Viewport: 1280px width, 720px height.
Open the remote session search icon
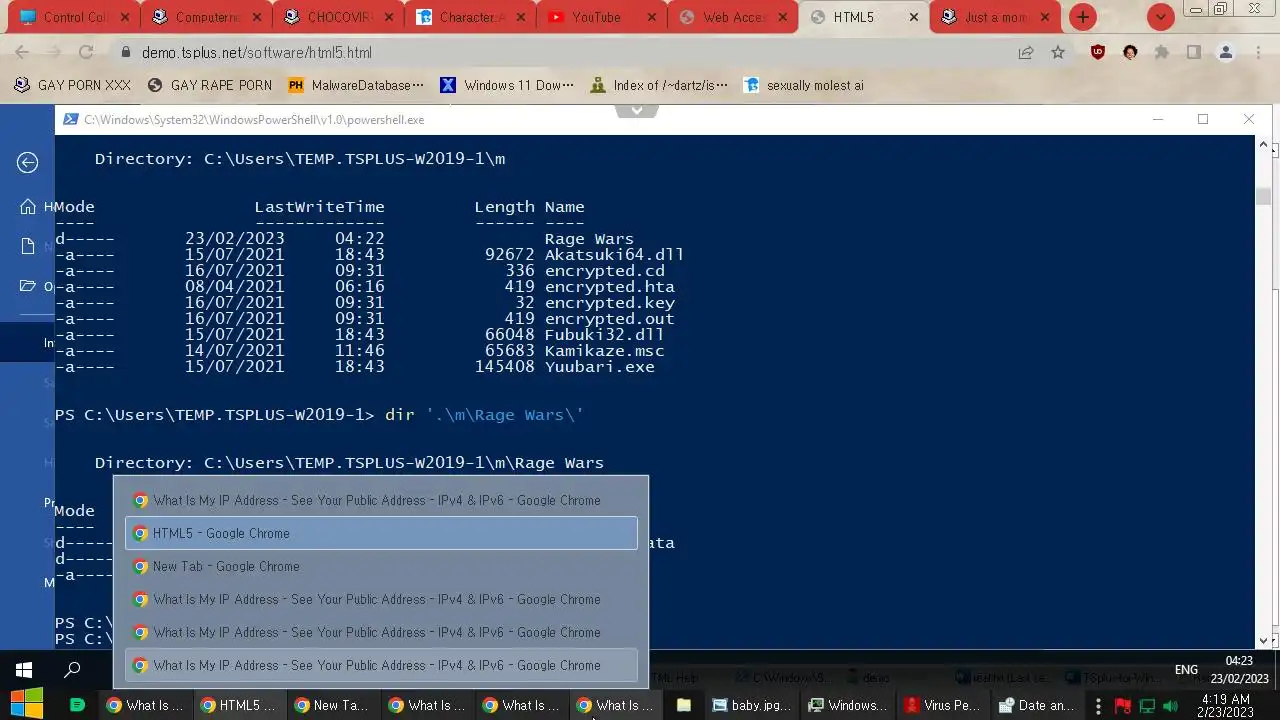coord(73,670)
